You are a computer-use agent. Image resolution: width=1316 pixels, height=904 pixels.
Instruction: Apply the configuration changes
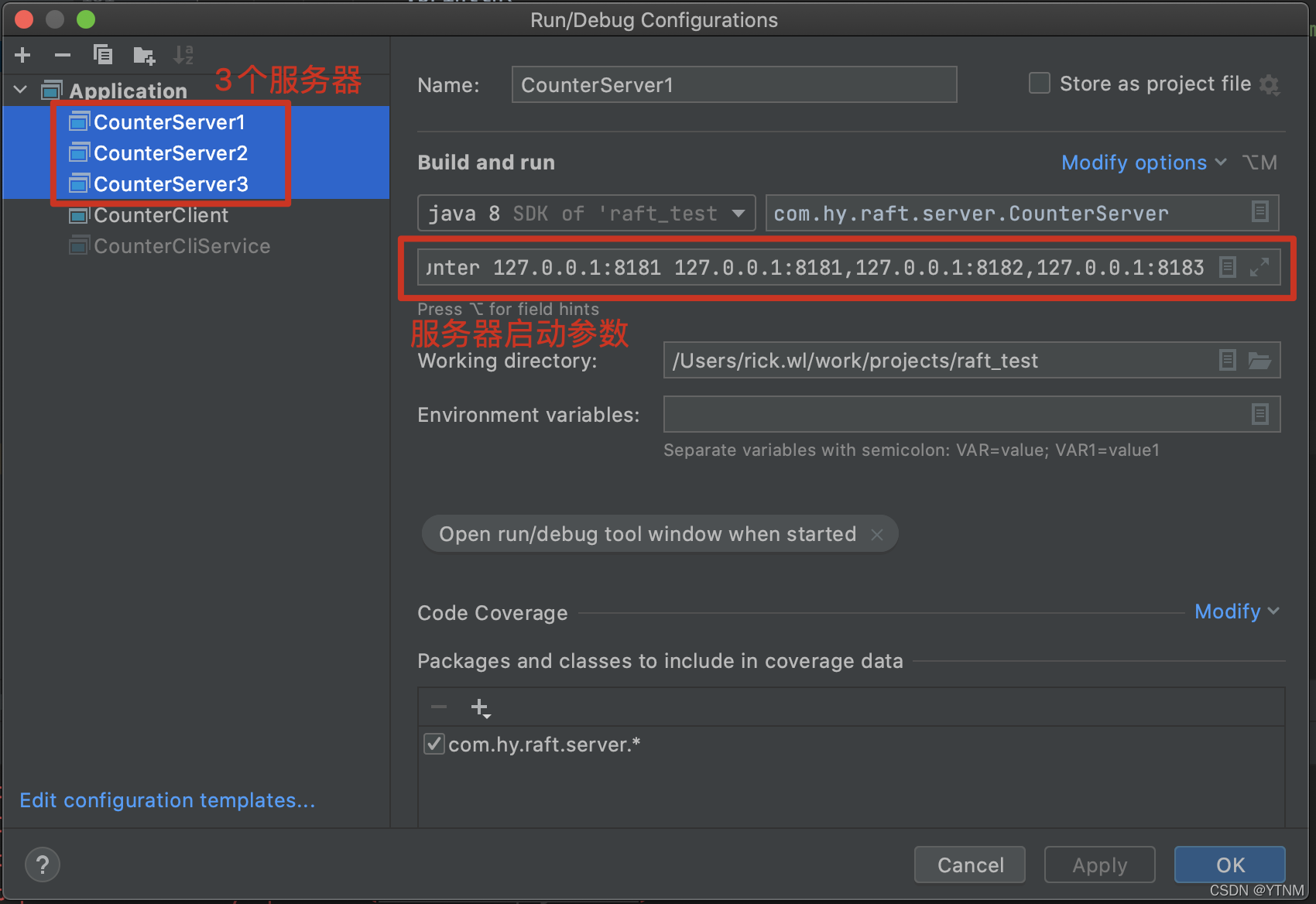click(x=1099, y=865)
